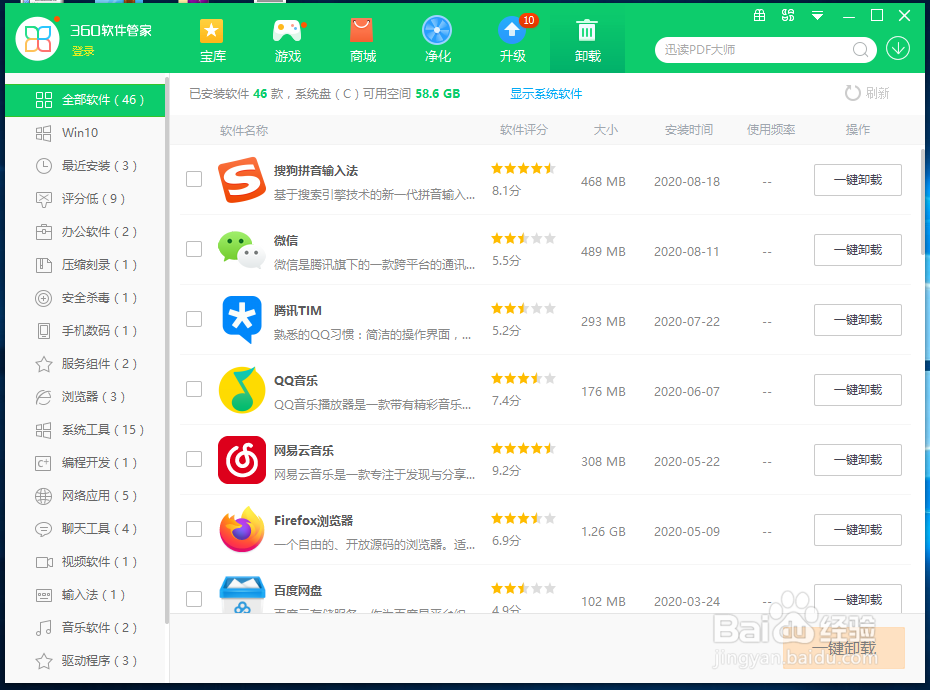This screenshot has height=690, width=930.
Task: Open the 商城 store tab
Action: click(x=362, y=40)
